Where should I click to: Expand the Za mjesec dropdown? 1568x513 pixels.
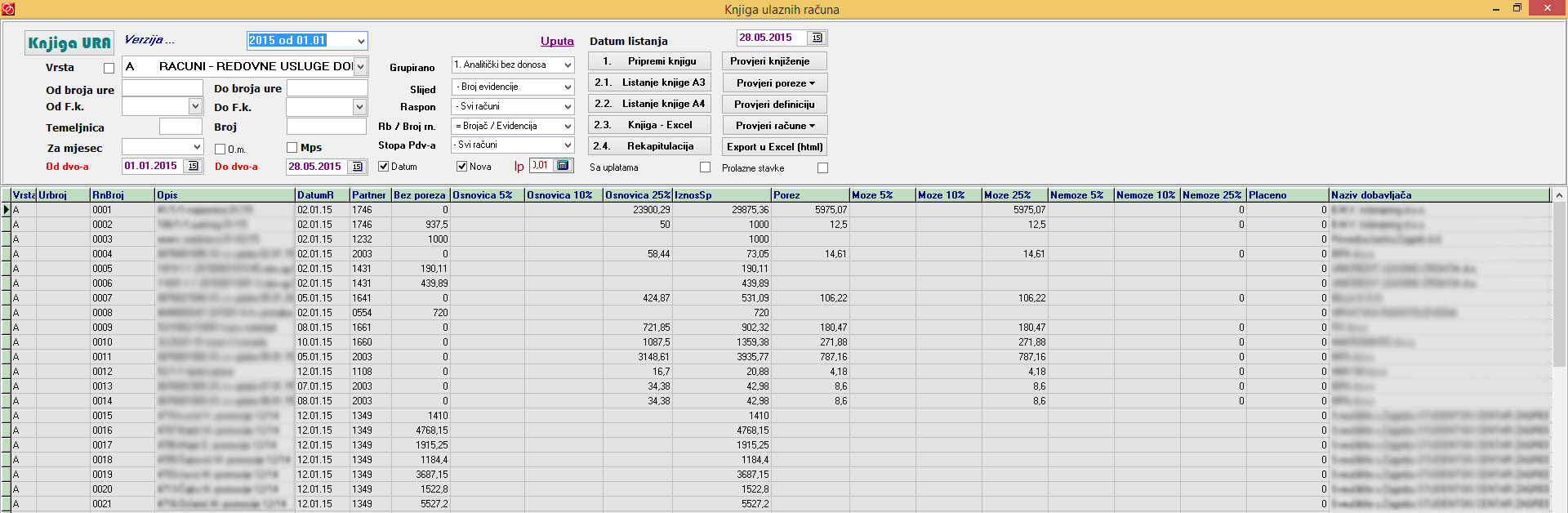tap(197, 147)
